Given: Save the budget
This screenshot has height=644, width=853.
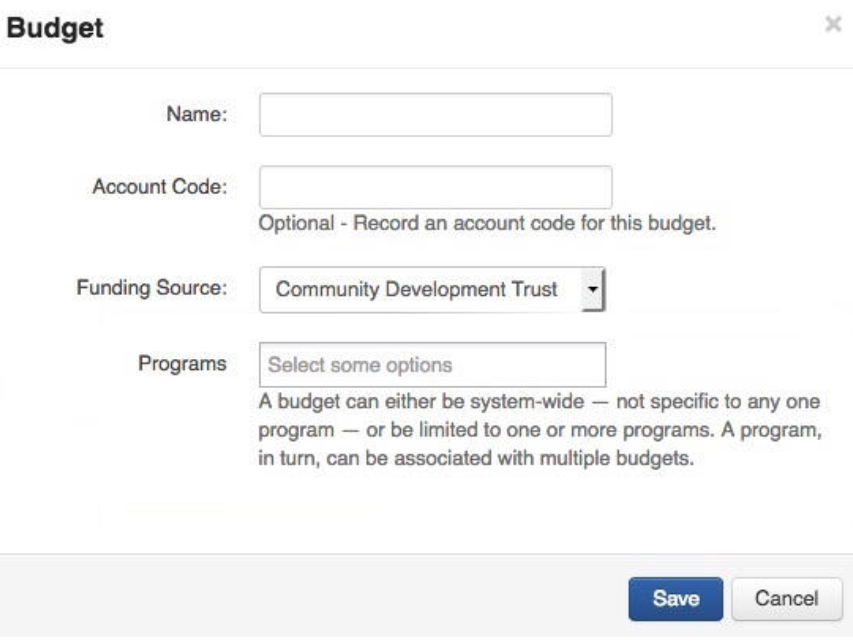Looking at the screenshot, I should 675,599.
